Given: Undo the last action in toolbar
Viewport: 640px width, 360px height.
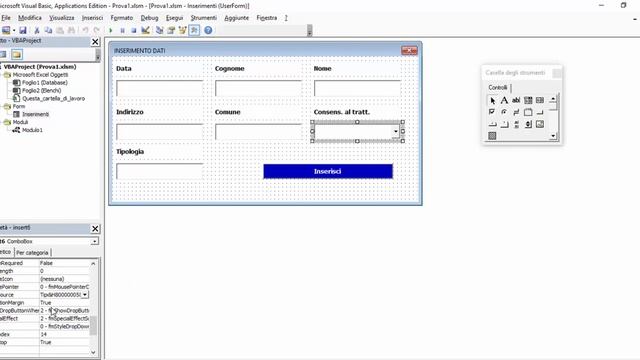Looking at the screenshot, I should [85, 30].
